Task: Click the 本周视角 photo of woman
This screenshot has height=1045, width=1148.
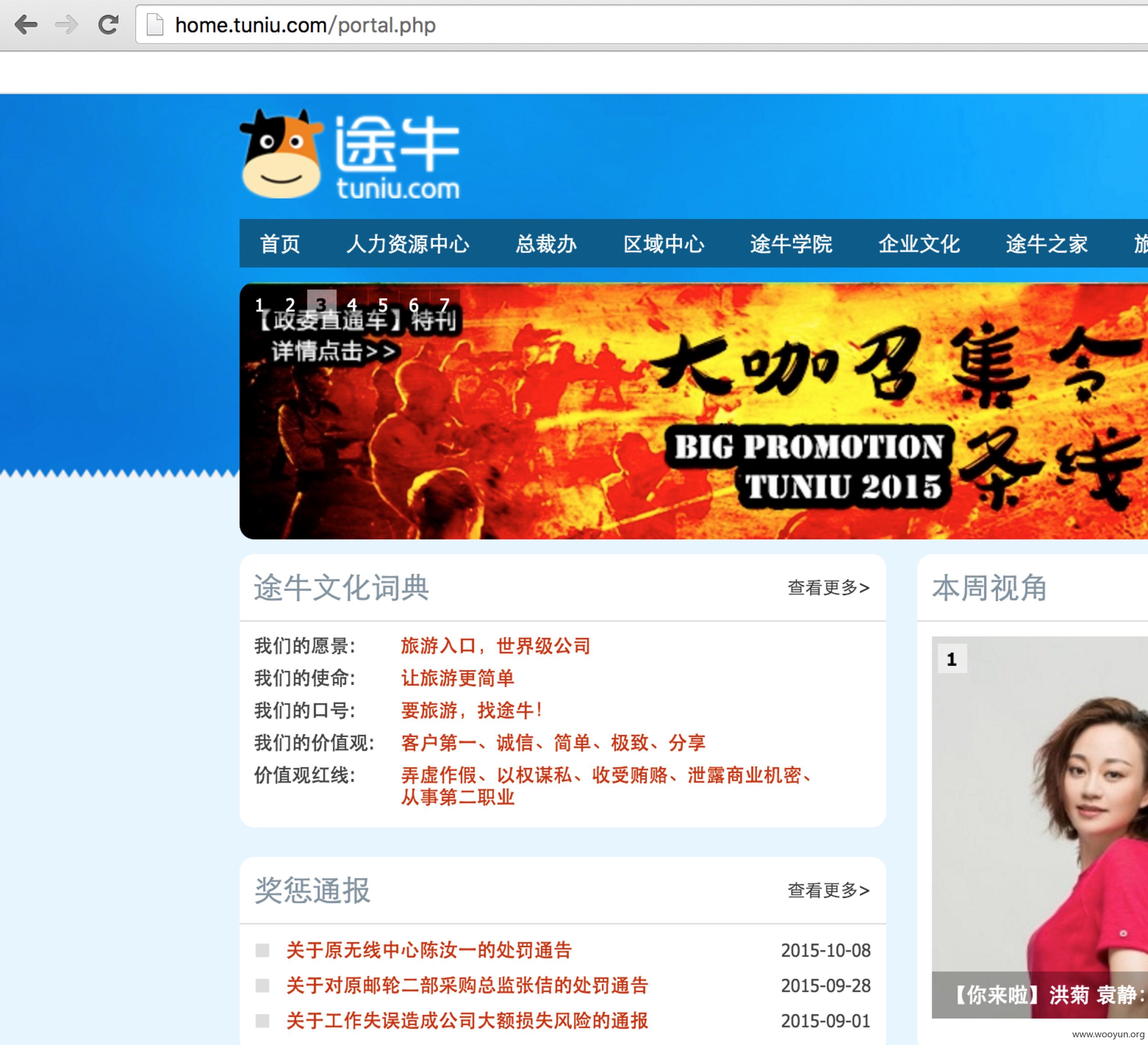Action: 1040,827
